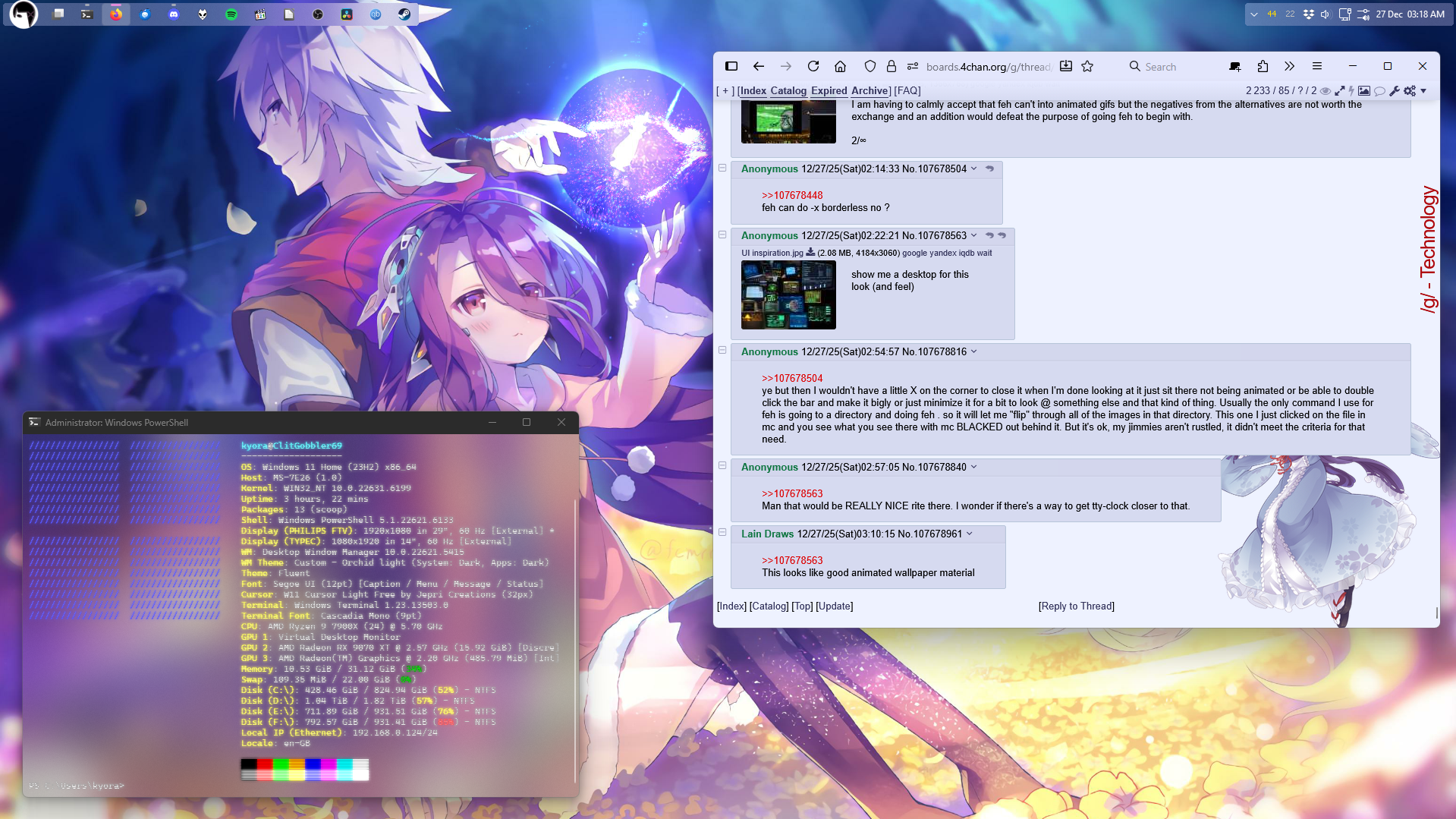Open the Catalog link in the header
Image resolution: width=1456 pixels, height=819 pixels.
[x=788, y=91]
